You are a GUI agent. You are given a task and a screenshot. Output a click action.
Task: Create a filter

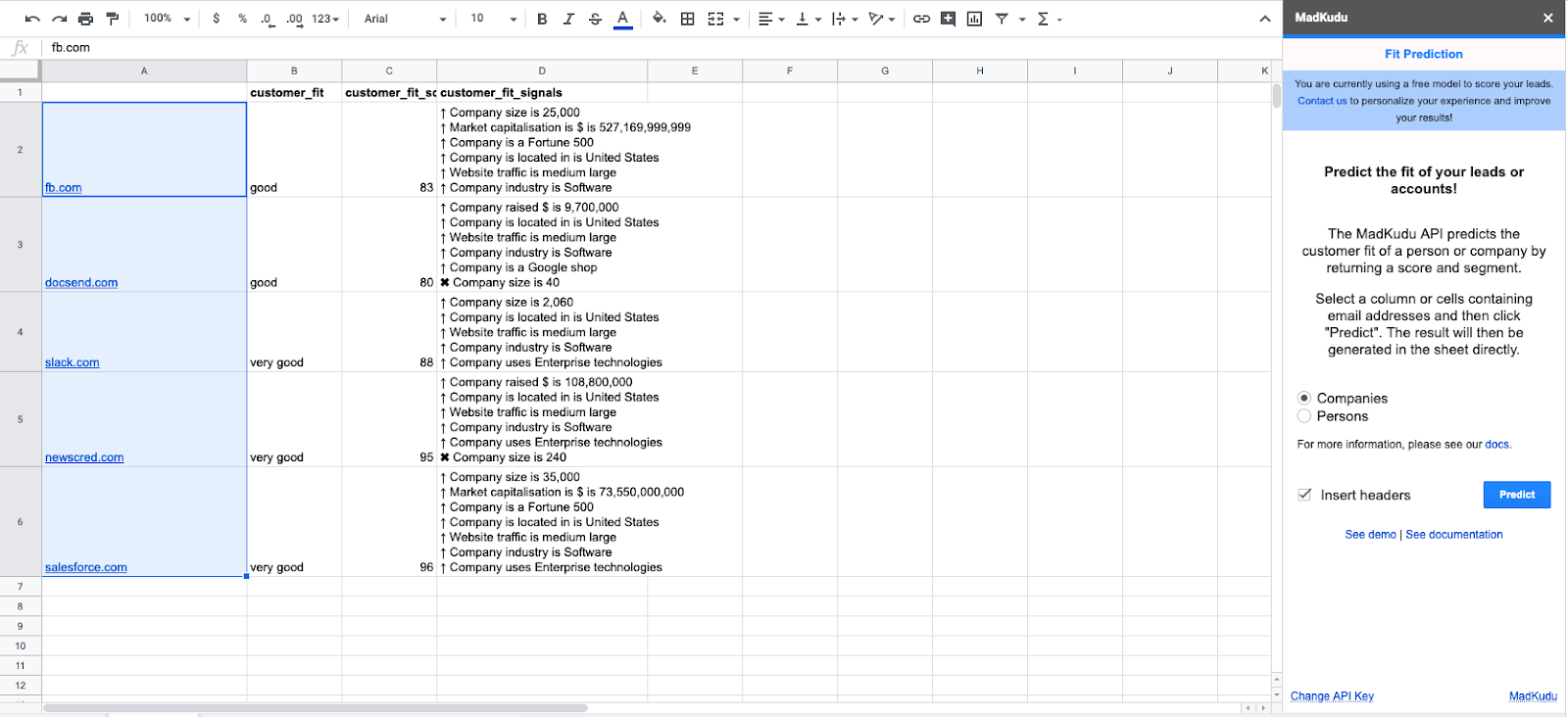click(1002, 19)
